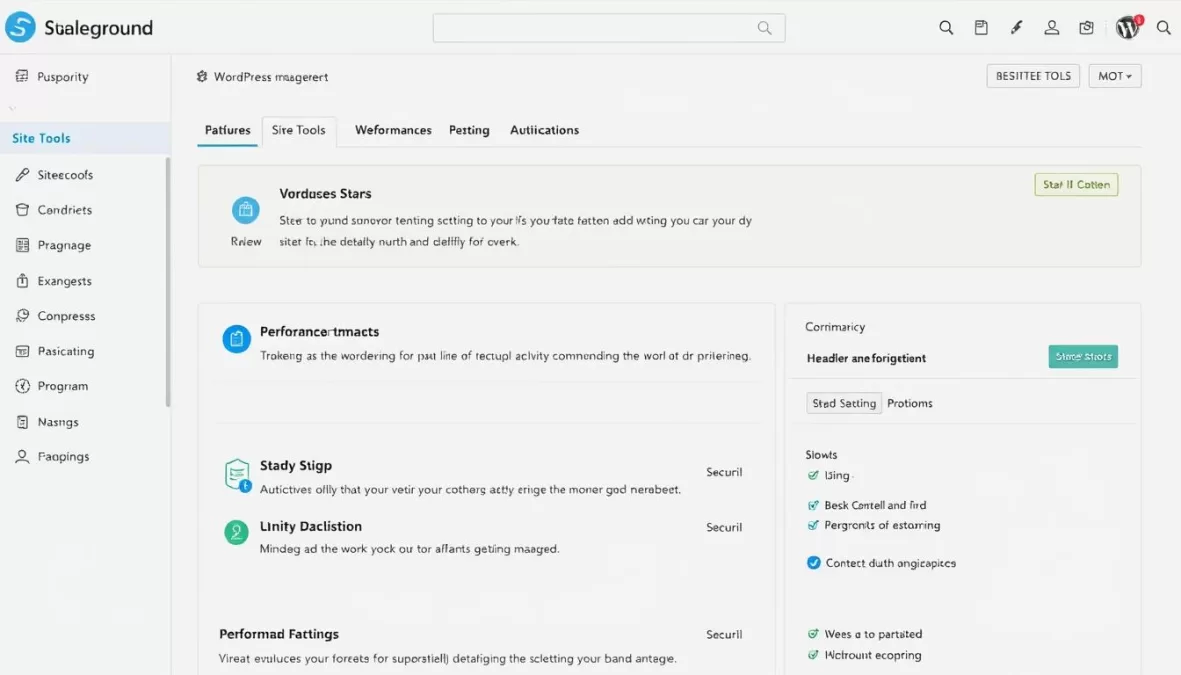Open the Weformances tab
This screenshot has width=1181, height=675.
pos(392,130)
